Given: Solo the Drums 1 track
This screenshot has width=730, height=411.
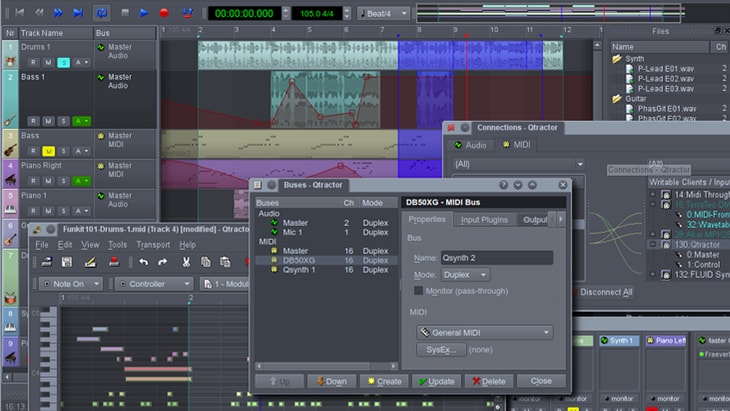Looking at the screenshot, I should (x=63, y=62).
